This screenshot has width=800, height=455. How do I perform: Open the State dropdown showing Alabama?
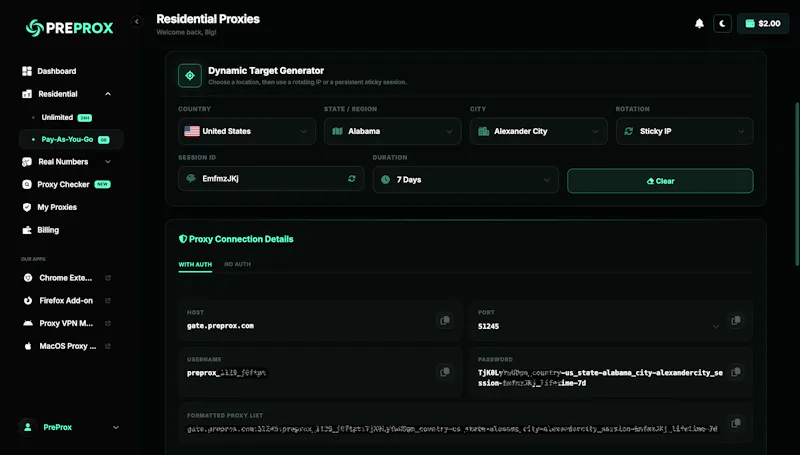[393, 131]
